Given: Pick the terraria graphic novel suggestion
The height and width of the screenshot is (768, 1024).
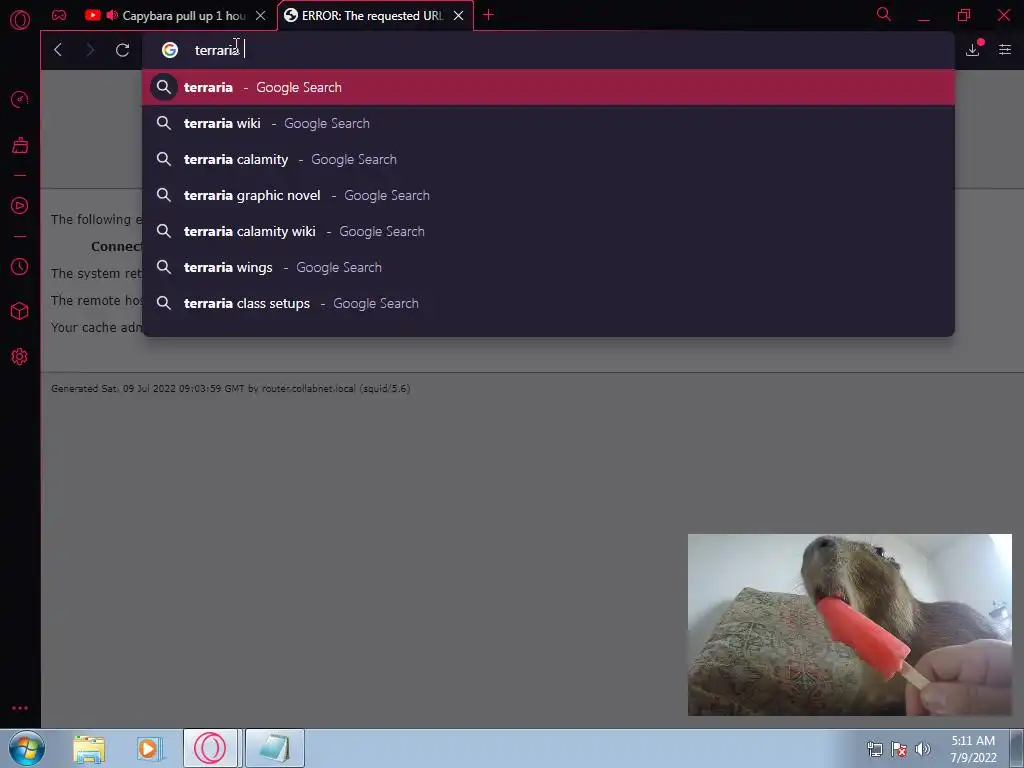Looking at the screenshot, I should click(x=548, y=195).
